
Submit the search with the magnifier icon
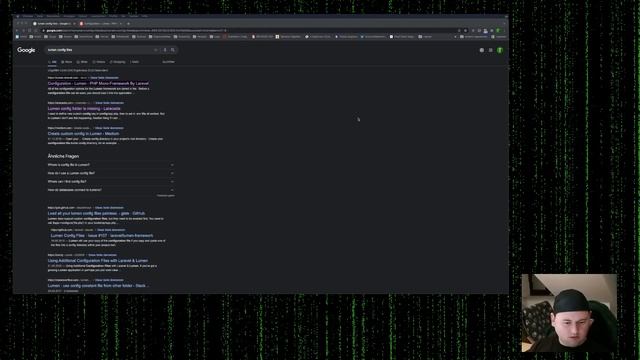tap(173, 50)
